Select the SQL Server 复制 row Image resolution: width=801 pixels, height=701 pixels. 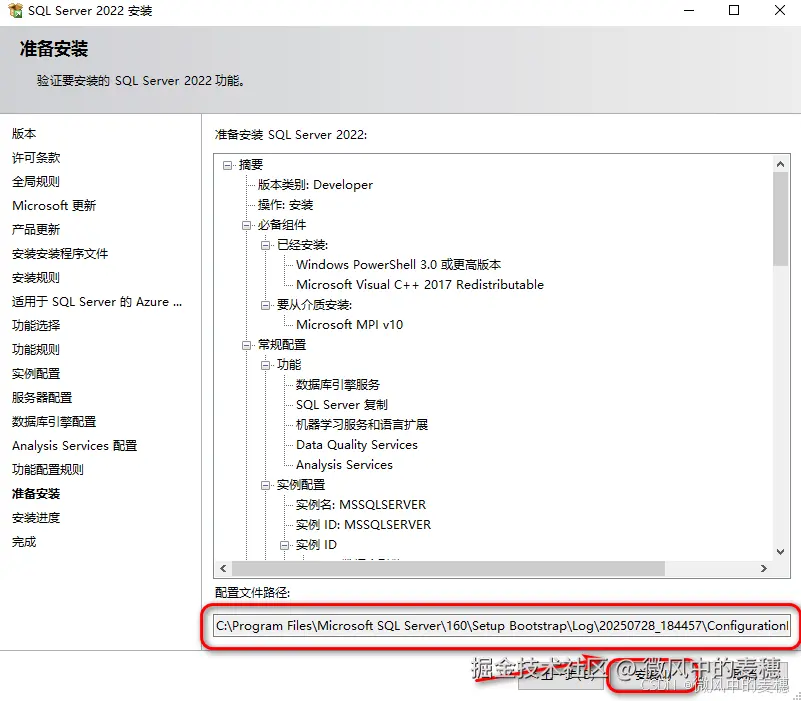(x=342, y=405)
